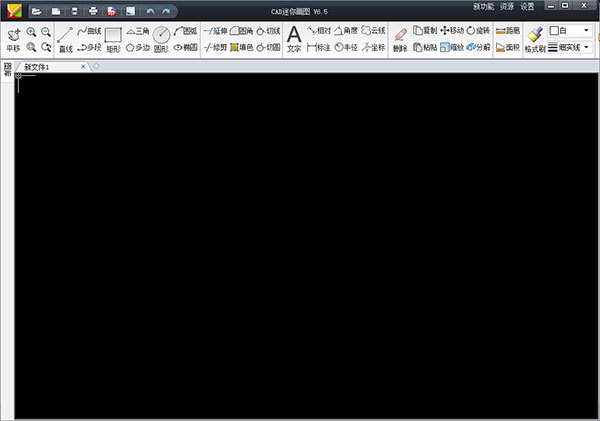Viewport: 600px width, 421px height.
Task: Select the 切圆 tangent circle tool
Action: tap(268, 47)
